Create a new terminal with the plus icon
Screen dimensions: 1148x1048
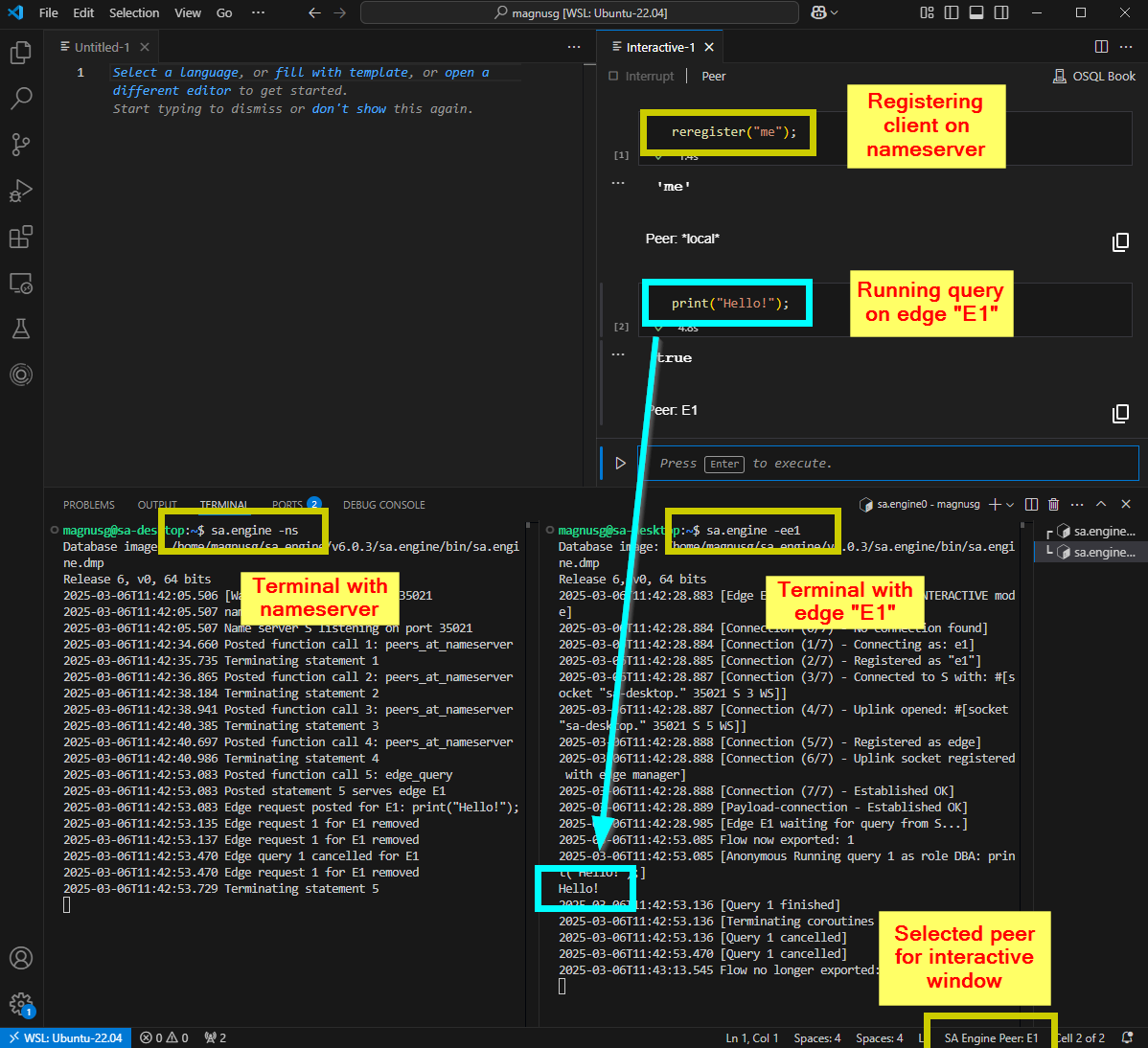click(x=995, y=504)
